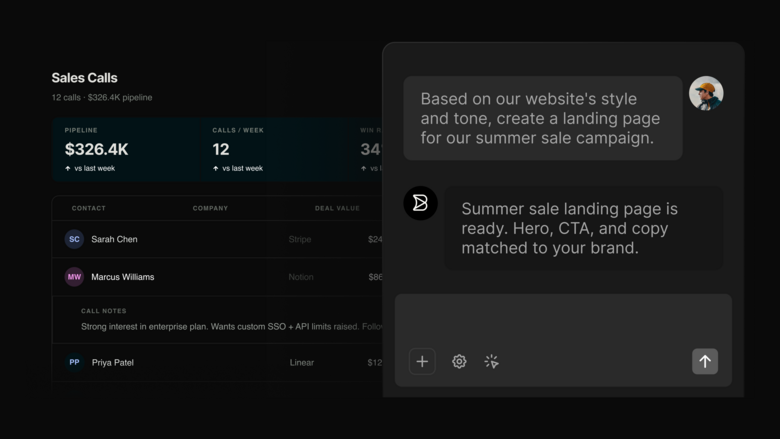Click the Sales Calls heading

click(x=85, y=78)
